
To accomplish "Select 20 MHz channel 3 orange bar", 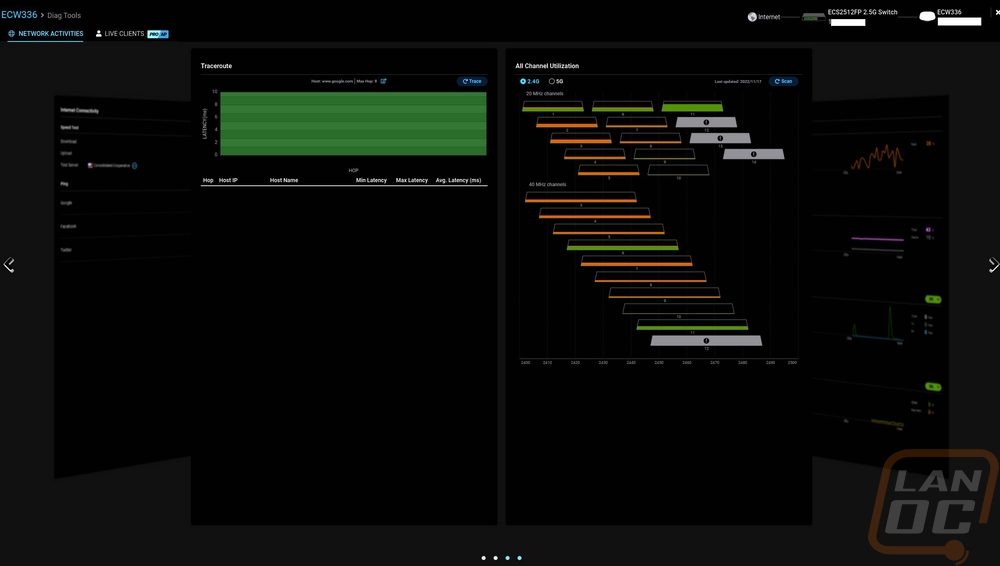I will tap(581, 138).
